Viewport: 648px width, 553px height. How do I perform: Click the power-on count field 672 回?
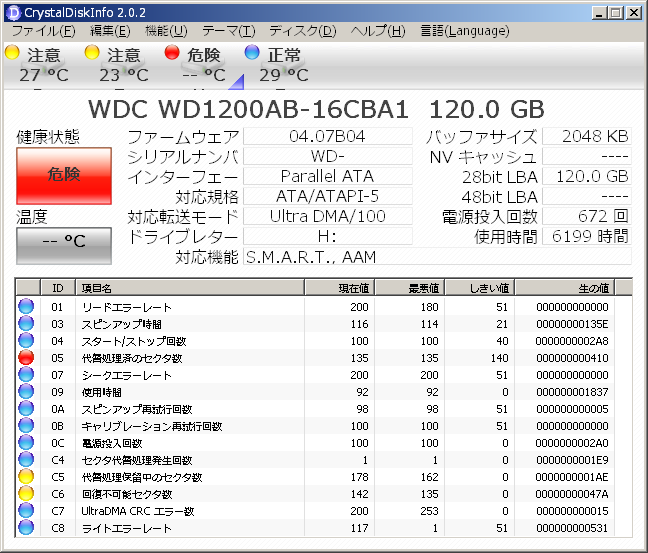587,216
